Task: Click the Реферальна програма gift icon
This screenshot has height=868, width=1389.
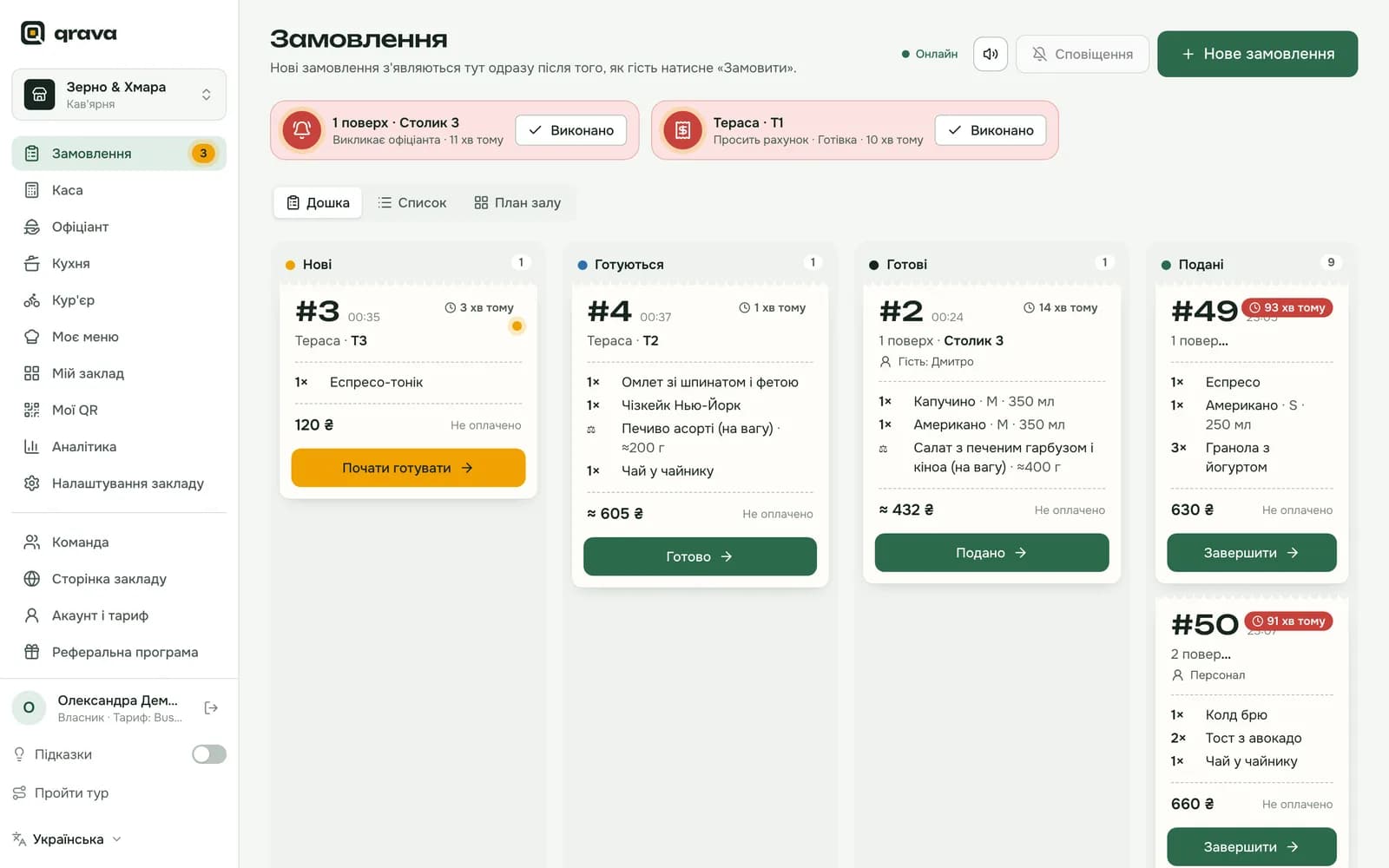Action: pyautogui.click(x=32, y=652)
